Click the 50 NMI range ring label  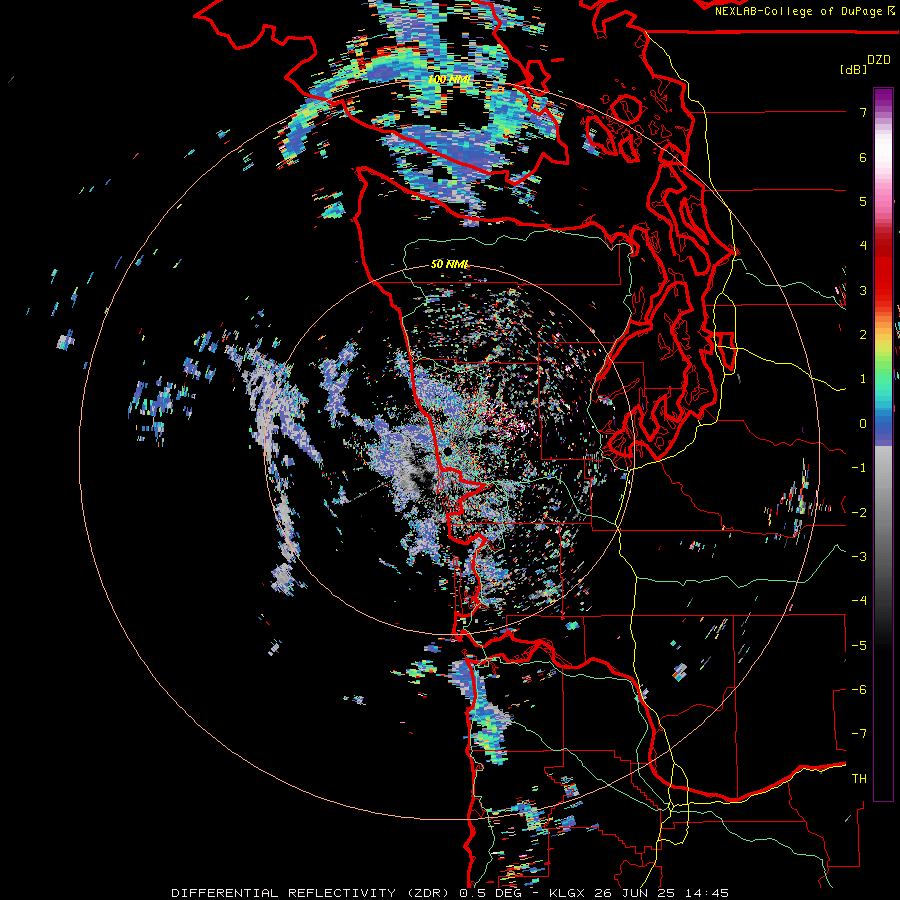pos(449,264)
